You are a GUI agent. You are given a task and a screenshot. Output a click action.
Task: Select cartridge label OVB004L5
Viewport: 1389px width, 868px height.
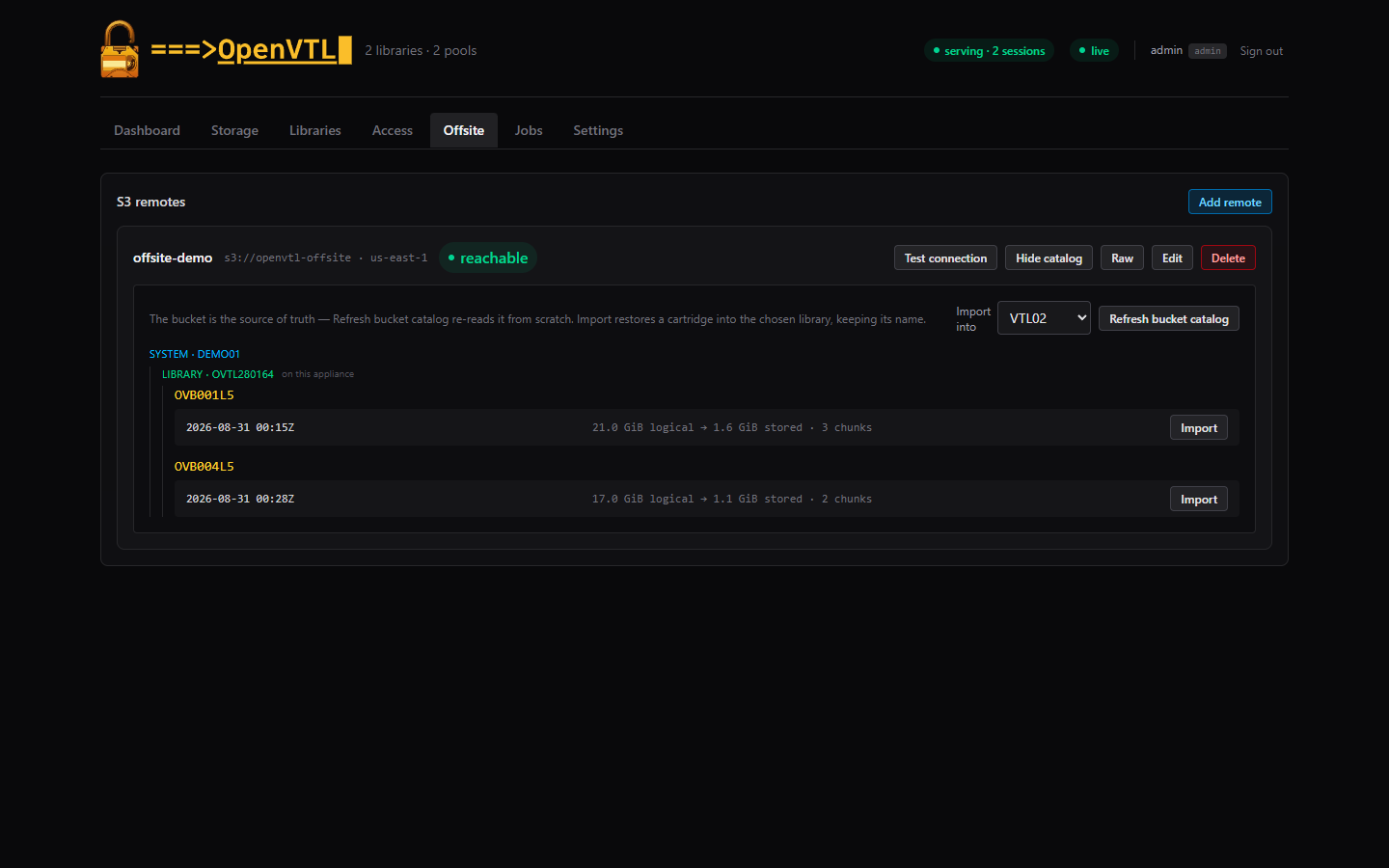point(204,467)
